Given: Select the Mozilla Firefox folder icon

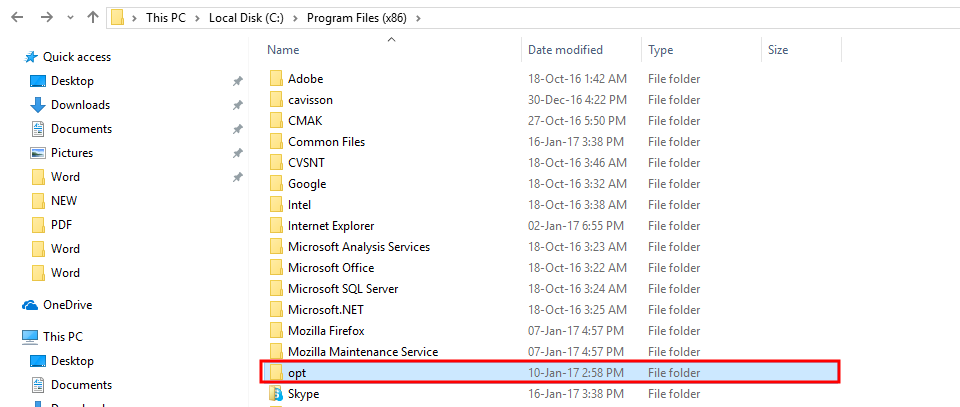Looking at the screenshot, I should 277,330.
